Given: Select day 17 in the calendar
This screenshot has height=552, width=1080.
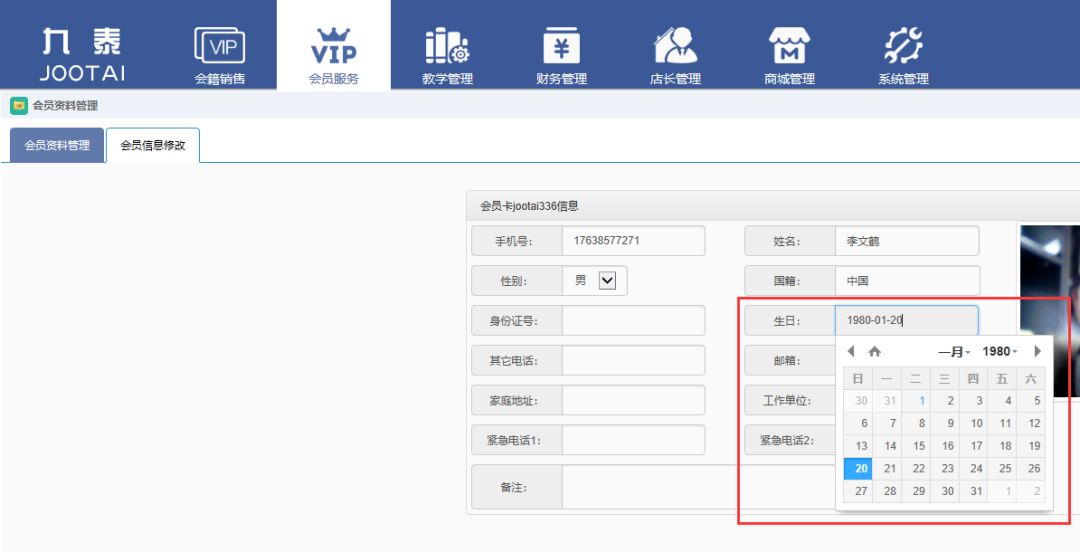Looking at the screenshot, I should [x=973, y=446].
